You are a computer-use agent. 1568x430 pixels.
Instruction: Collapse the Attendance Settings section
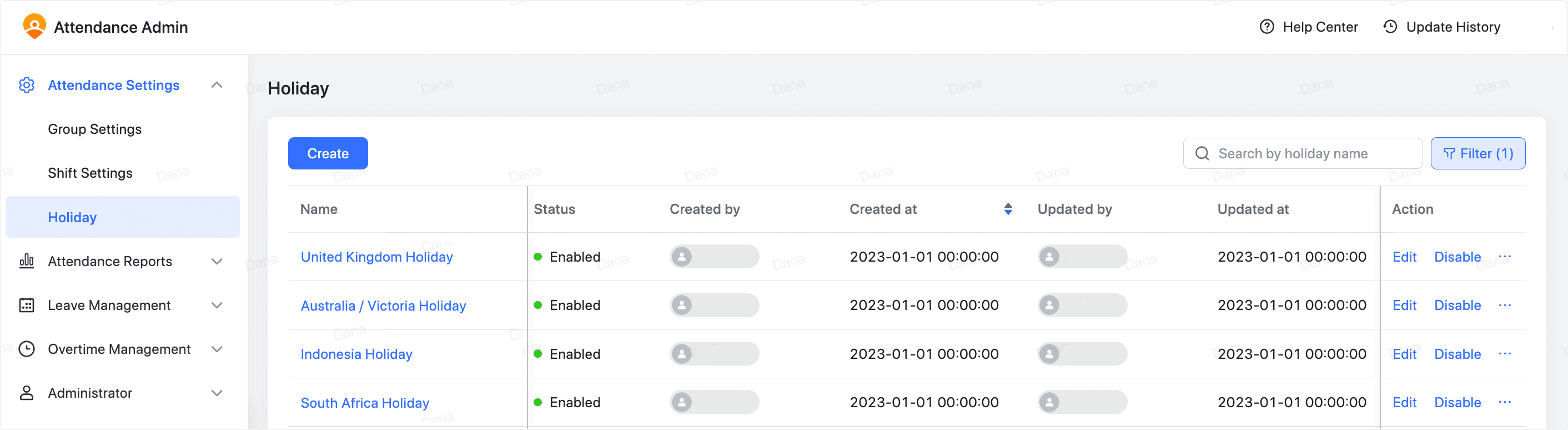pyautogui.click(x=217, y=85)
